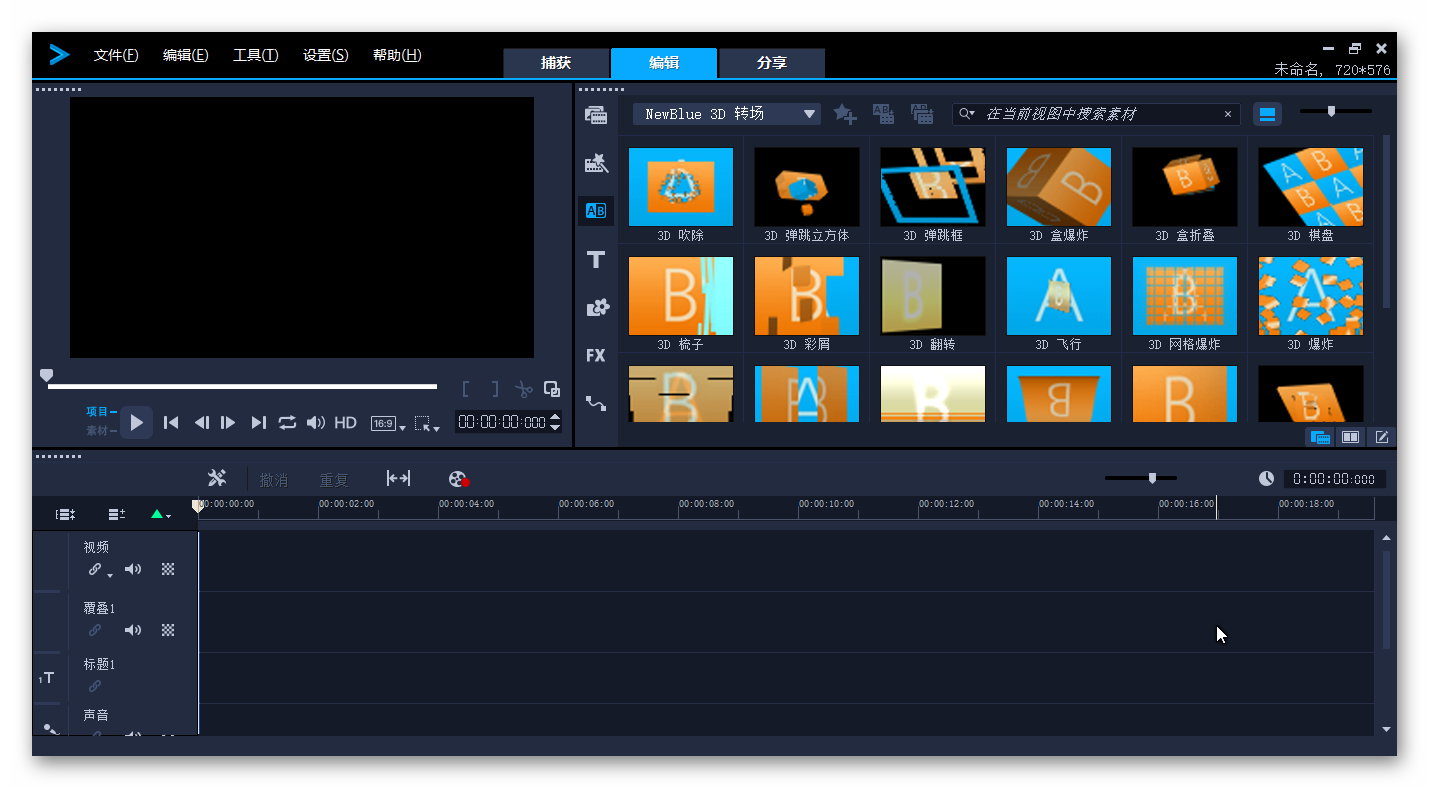Screen dimensions: 1429x788
Task: Toggle HD preview mode
Action: coord(345,423)
